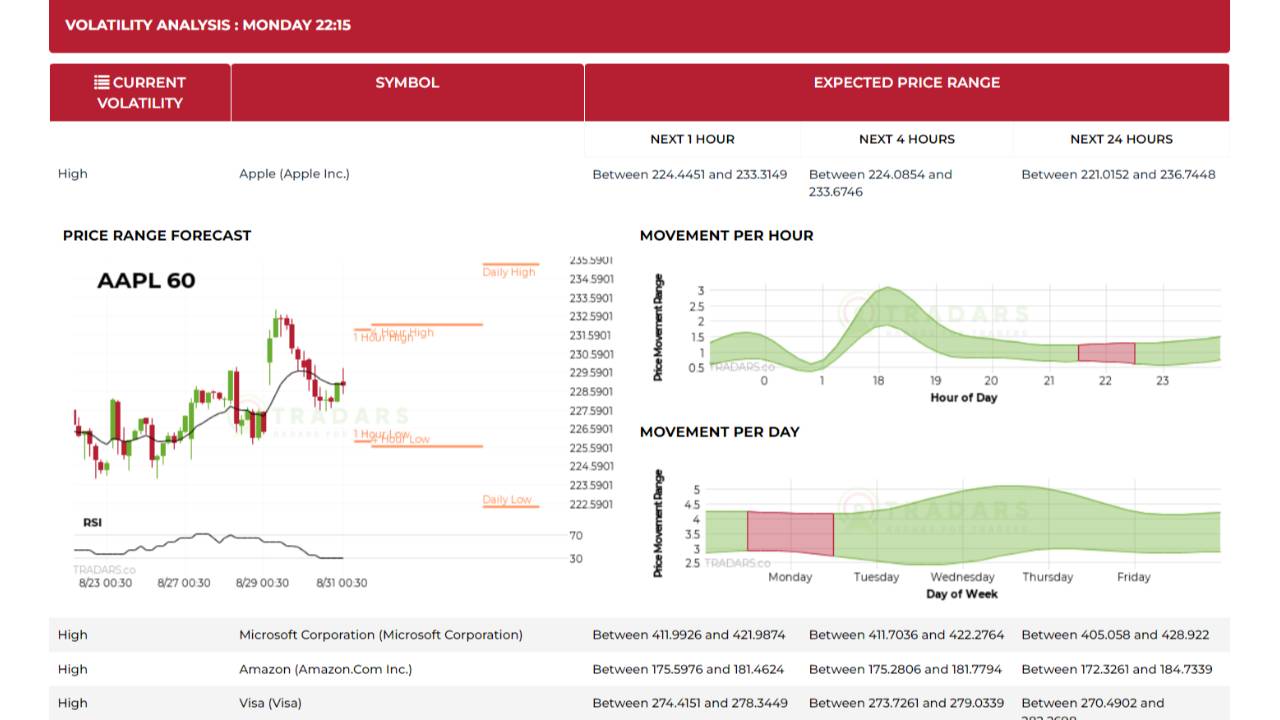Click the AAPL 60 chart title
Viewport: 1280px width, 720px height.
(x=146, y=281)
